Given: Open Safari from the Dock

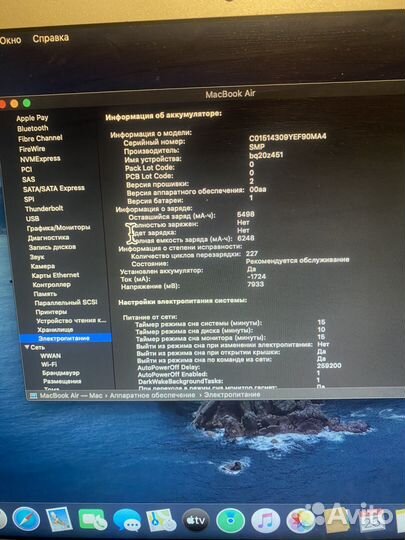Looking at the screenshot, I should coord(26,519).
